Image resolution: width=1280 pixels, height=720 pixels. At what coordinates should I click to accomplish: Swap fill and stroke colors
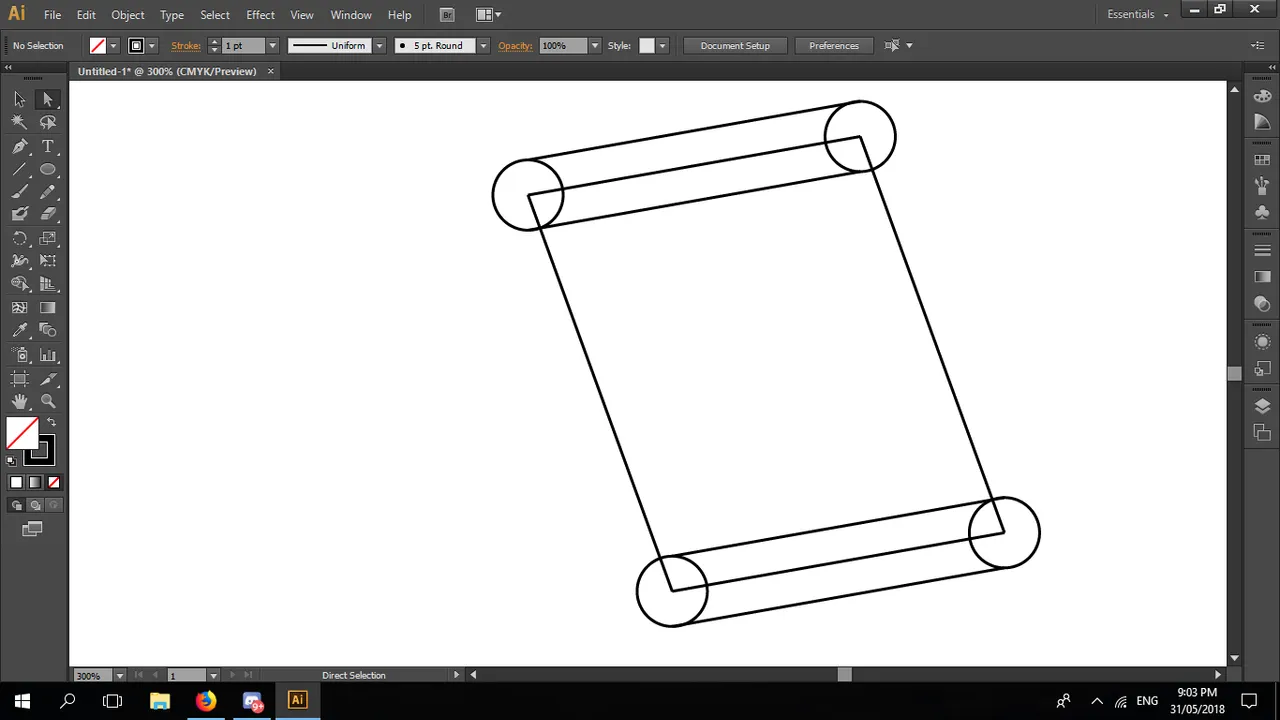[x=51, y=423]
